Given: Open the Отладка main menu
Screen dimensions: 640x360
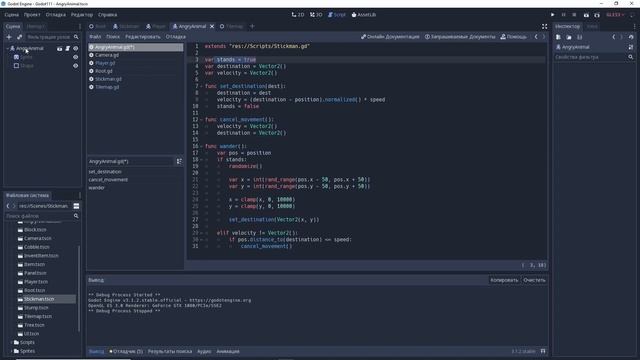Looking at the screenshot, I should [56, 15].
